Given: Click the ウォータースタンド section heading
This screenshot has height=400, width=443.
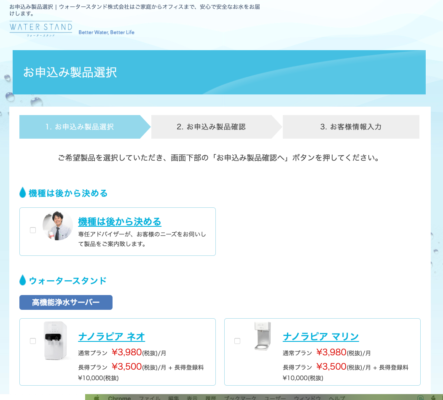Looking at the screenshot, I should tap(68, 281).
